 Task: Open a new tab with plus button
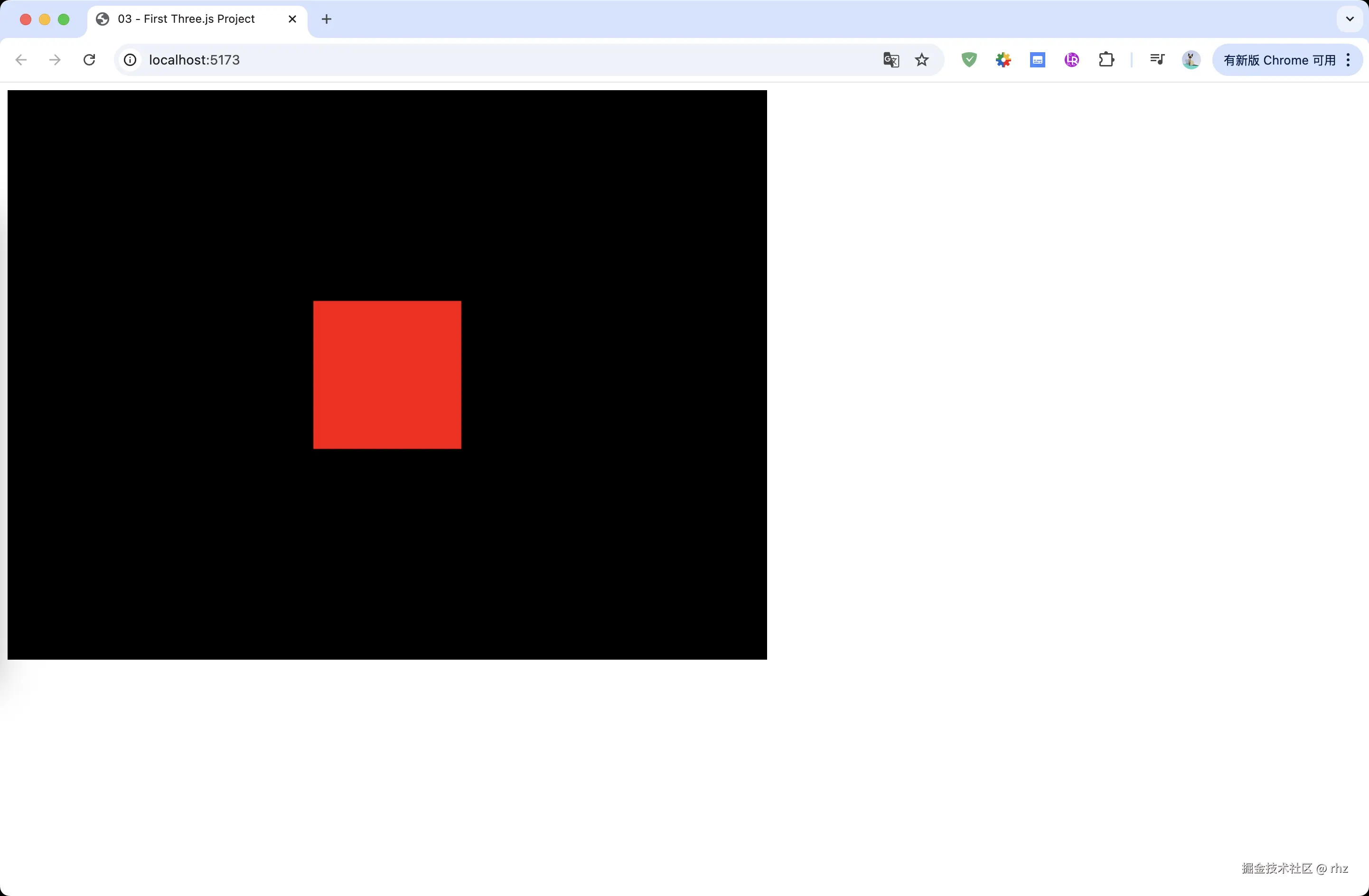tap(326, 19)
